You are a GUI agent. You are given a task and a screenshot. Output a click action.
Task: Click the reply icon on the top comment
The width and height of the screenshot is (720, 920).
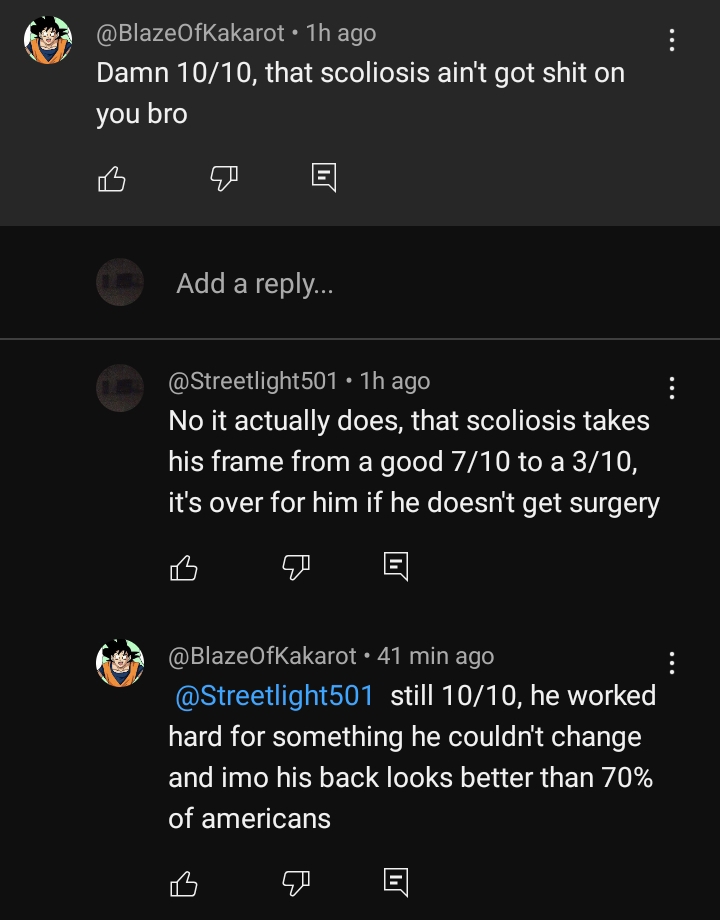[323, 177]
